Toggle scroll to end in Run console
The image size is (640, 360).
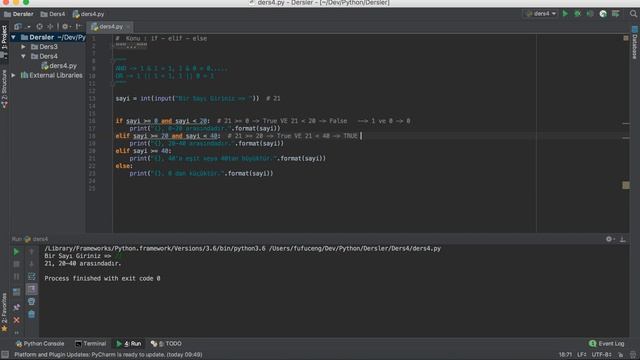[31, 289]
